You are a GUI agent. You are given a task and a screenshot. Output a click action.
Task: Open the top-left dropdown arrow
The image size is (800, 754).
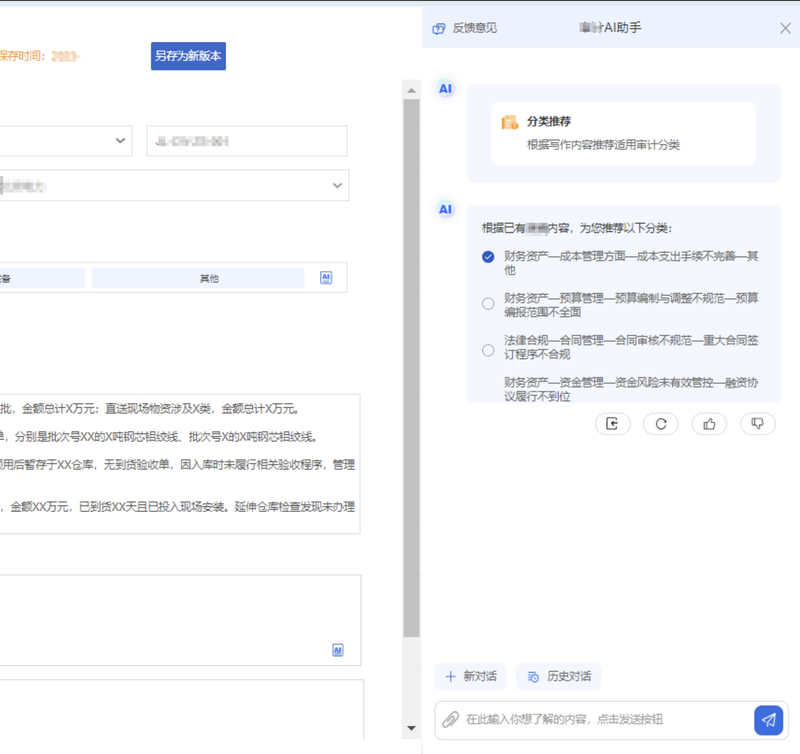tap(121, 141)
